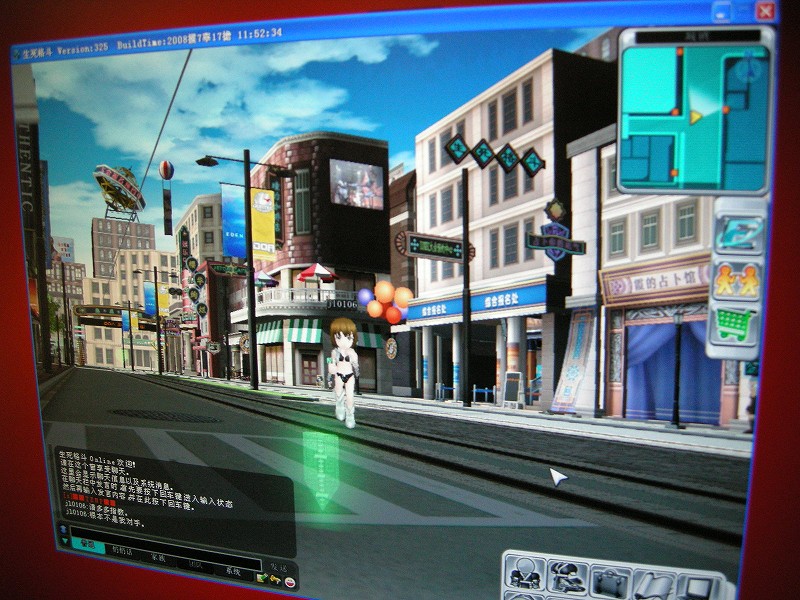Switch to the 悄悄话 whisper chat tab
Viewport: 800px width, 600px height.
coord(122,551)
